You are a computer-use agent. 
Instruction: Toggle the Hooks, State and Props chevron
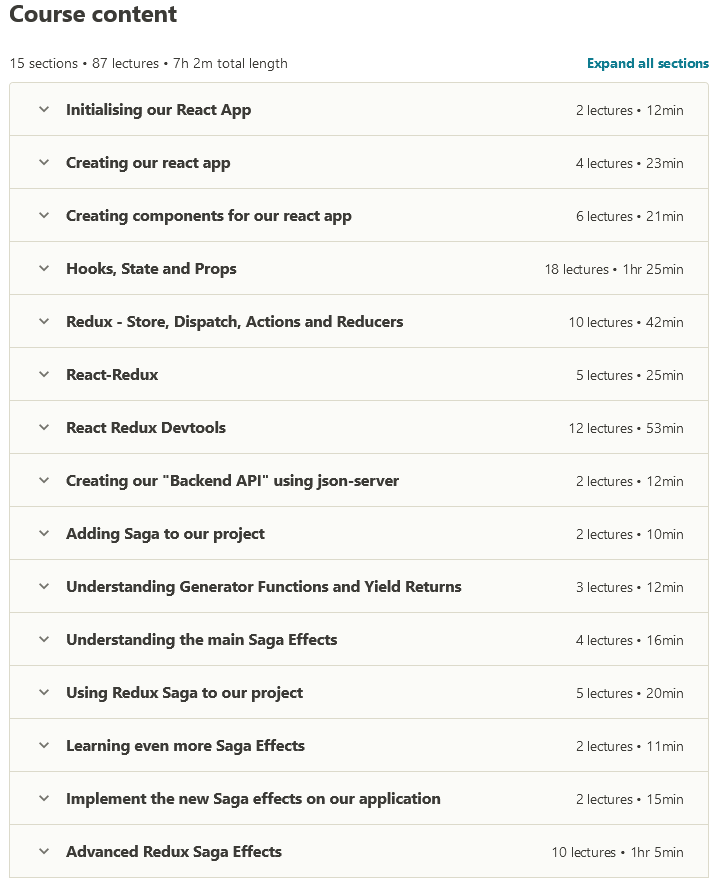click(x=44, y=269)
